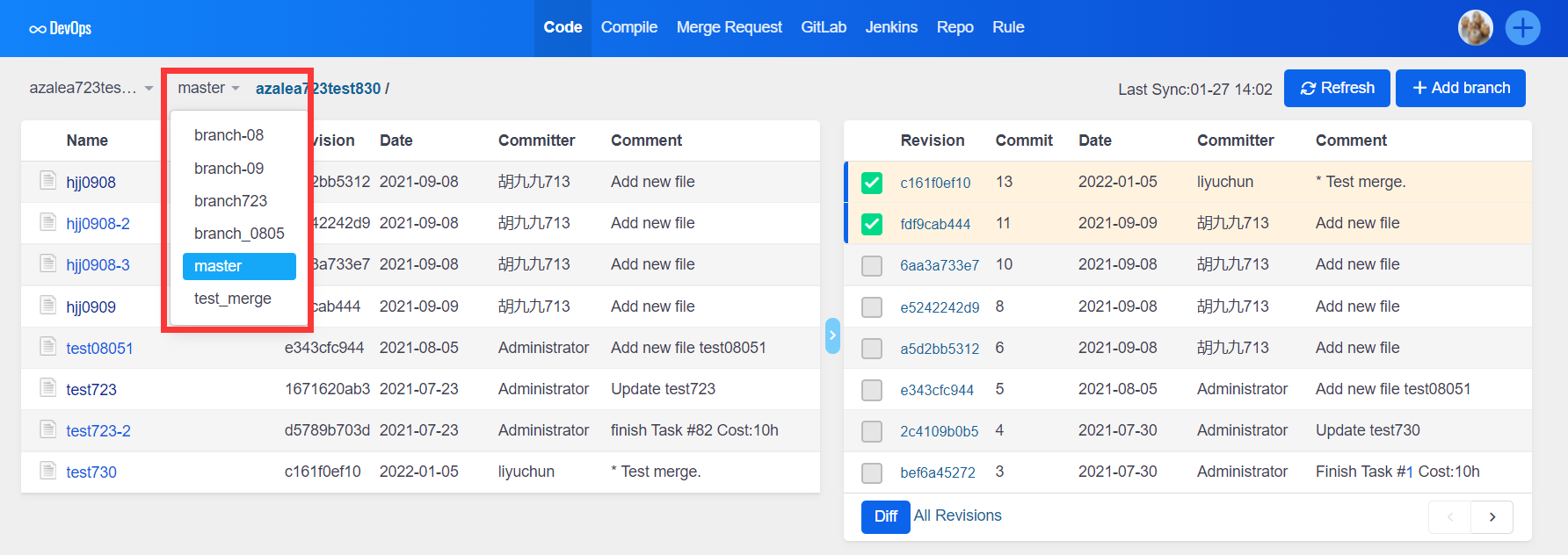The width and height of the screenshot is (1568, 555).
Task: Check the 6aa3a733e7 revision checkbox
Action: click(x=871, y=265)
